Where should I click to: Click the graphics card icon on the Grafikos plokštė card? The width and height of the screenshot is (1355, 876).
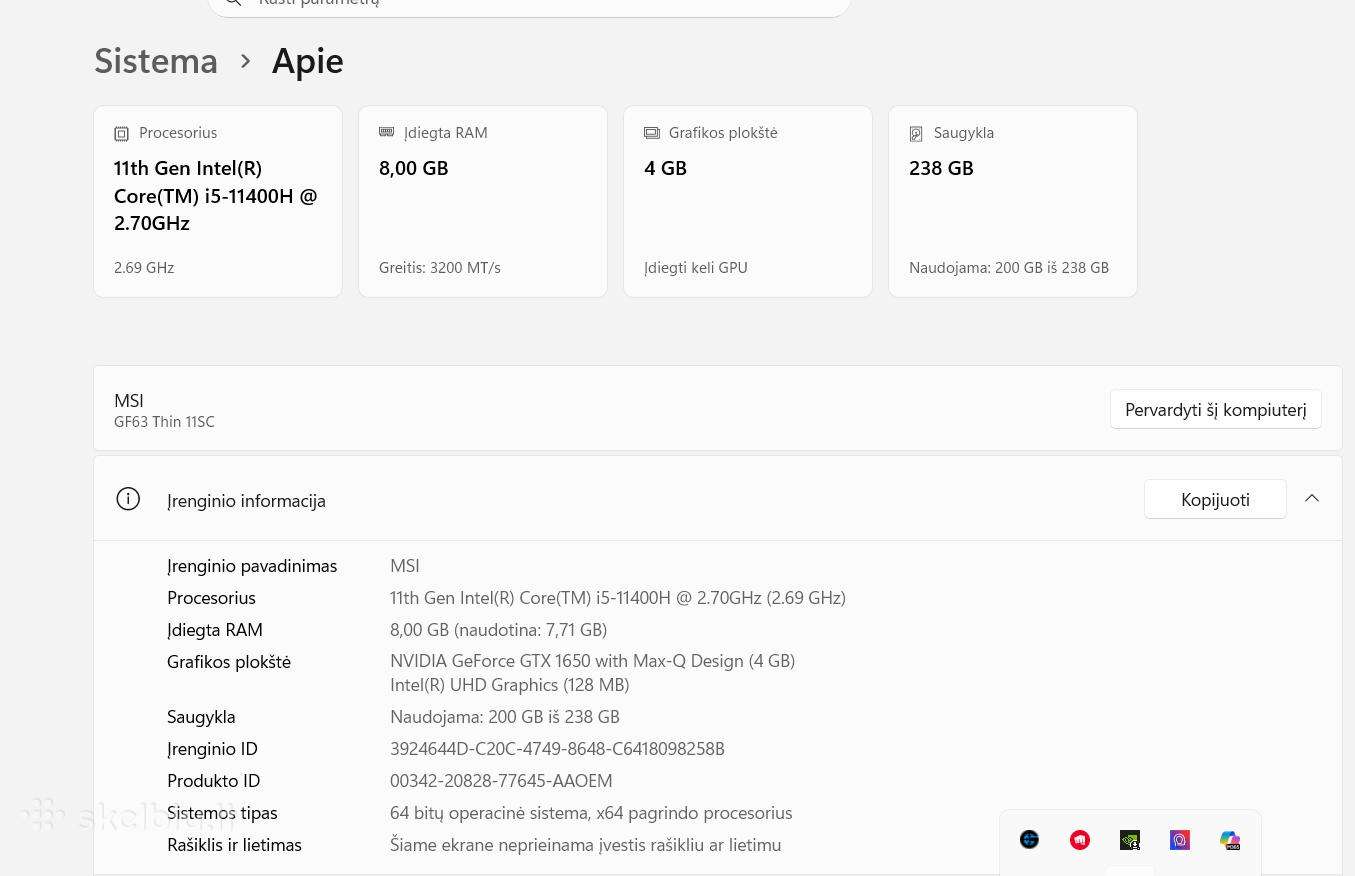[x=652, y=132]
